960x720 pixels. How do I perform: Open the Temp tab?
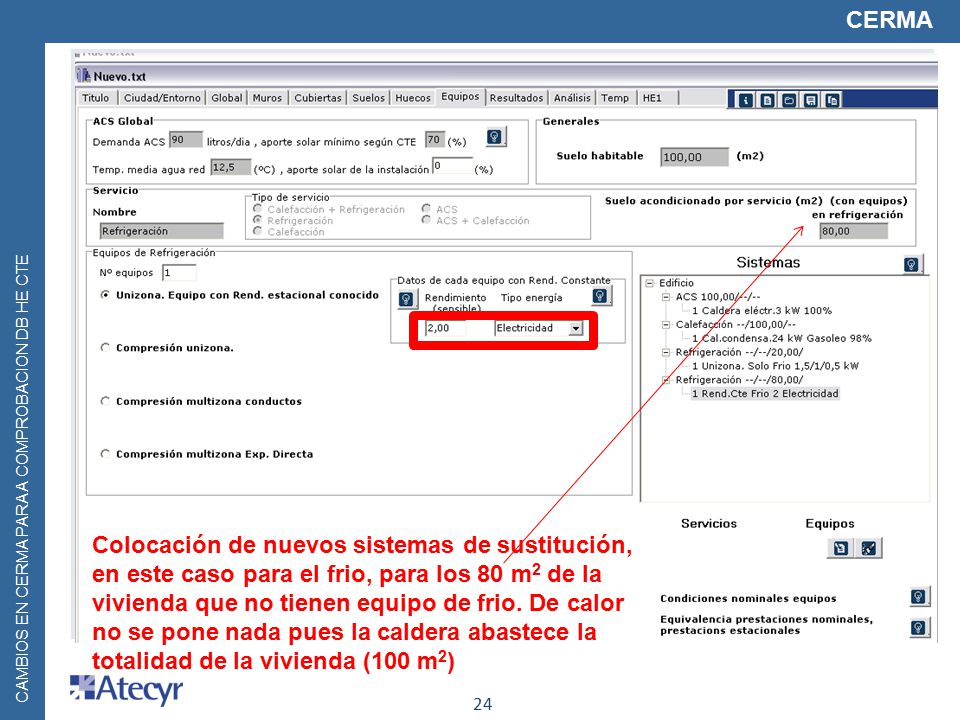(x=615, y=98)
